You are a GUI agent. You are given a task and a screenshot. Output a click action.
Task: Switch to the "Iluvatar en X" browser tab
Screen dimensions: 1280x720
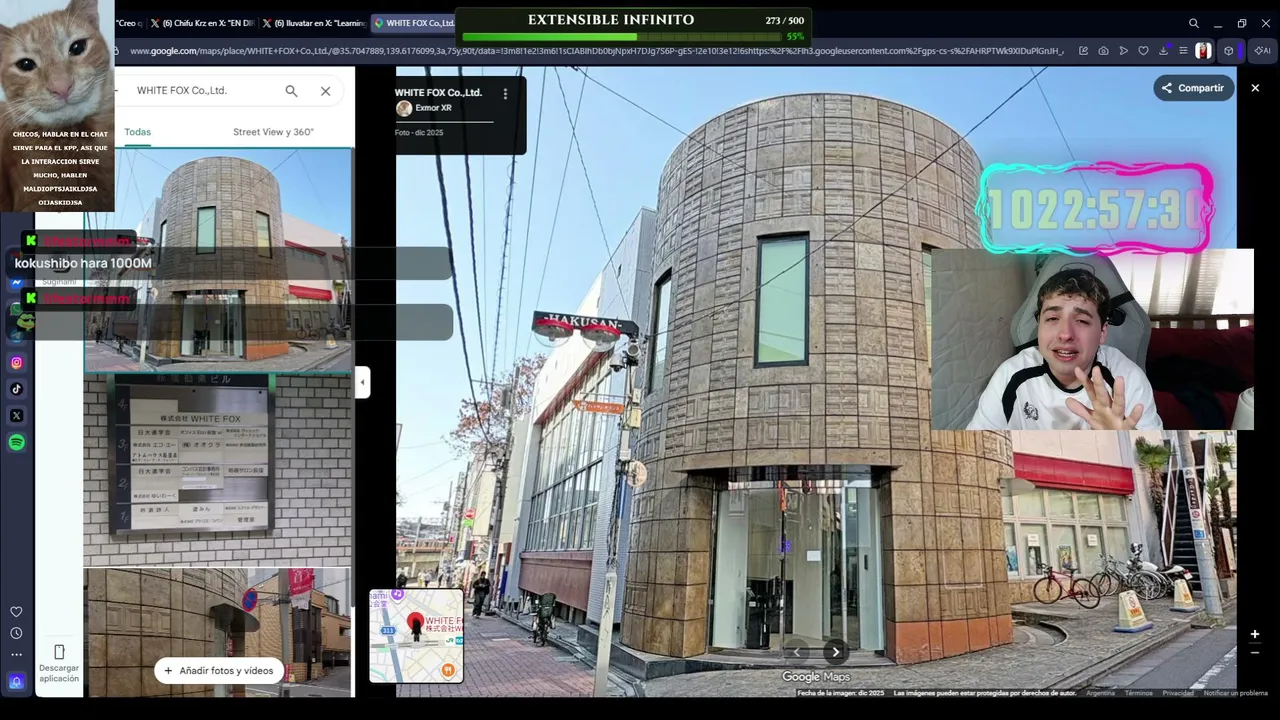314,23
